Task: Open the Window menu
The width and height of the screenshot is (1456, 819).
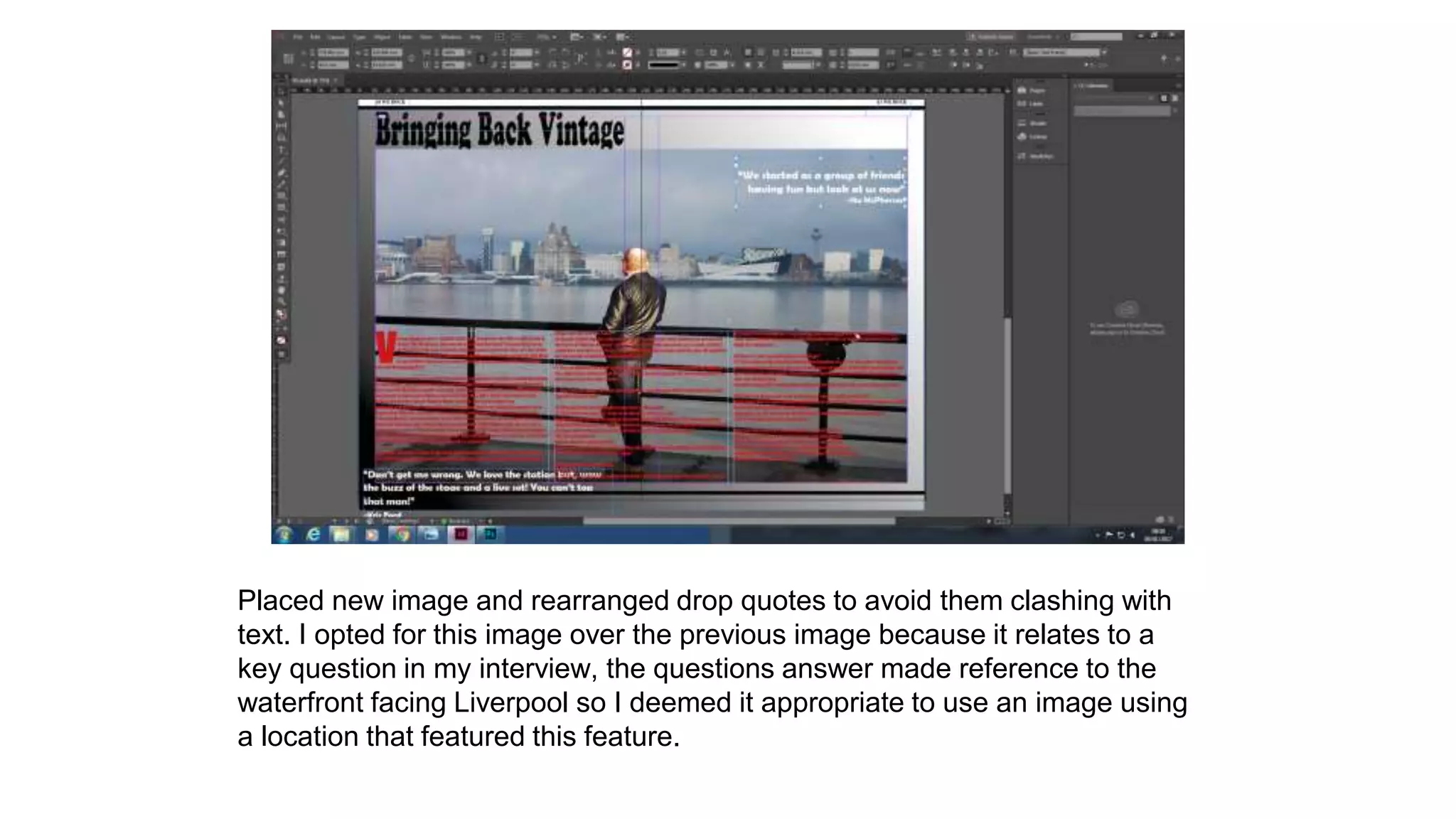Action: 451,37
